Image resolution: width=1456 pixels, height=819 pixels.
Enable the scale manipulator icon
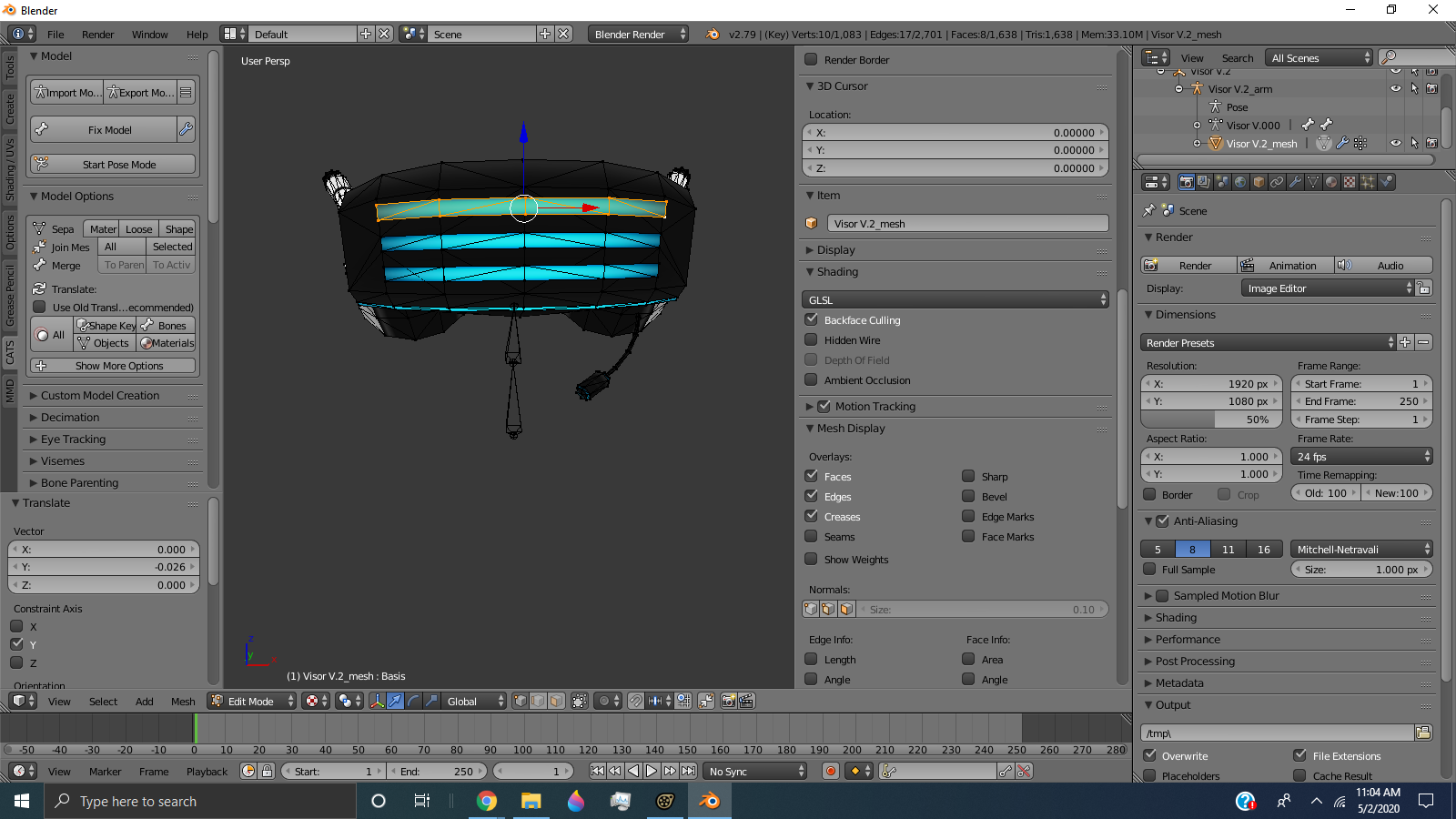coord(431,701)
